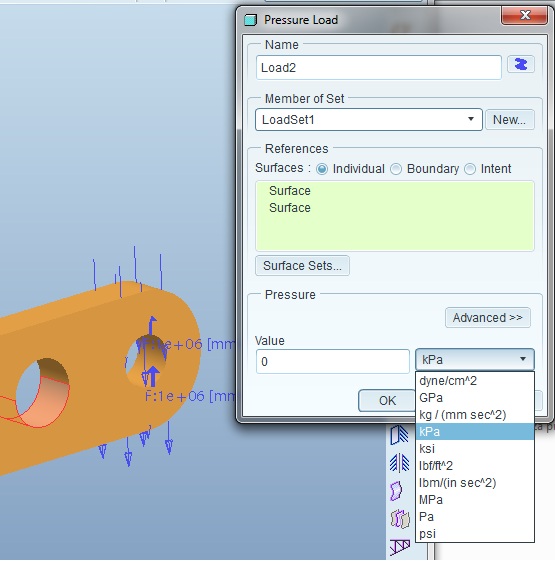Screen dimensions: 555x563
Task: Select the Intent surfaces radio button
Action: [x=470, y=169]
